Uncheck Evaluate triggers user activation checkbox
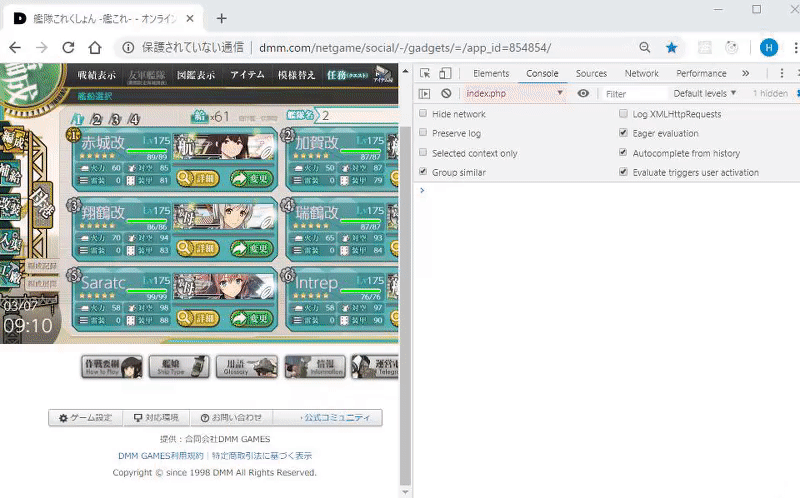Screen dimensions: 800x498 [x=623, y=172]
